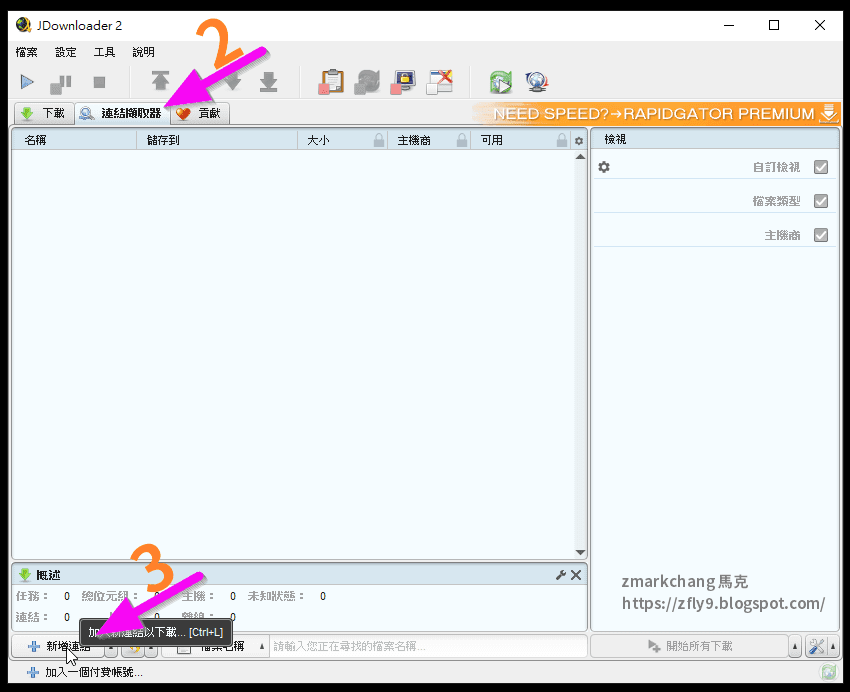Click 加入一個付費帳號 link
Viewport: 850px width, 692px height.
(x=85, y=672)
